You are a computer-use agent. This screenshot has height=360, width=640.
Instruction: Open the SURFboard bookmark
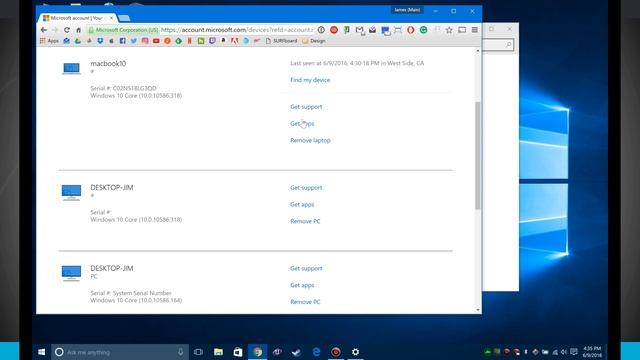click(x=281, y=41)
